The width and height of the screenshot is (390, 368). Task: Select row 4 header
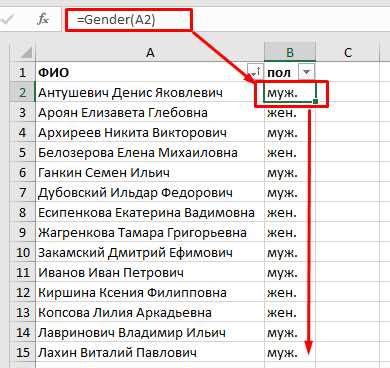(x=22, y=132)
